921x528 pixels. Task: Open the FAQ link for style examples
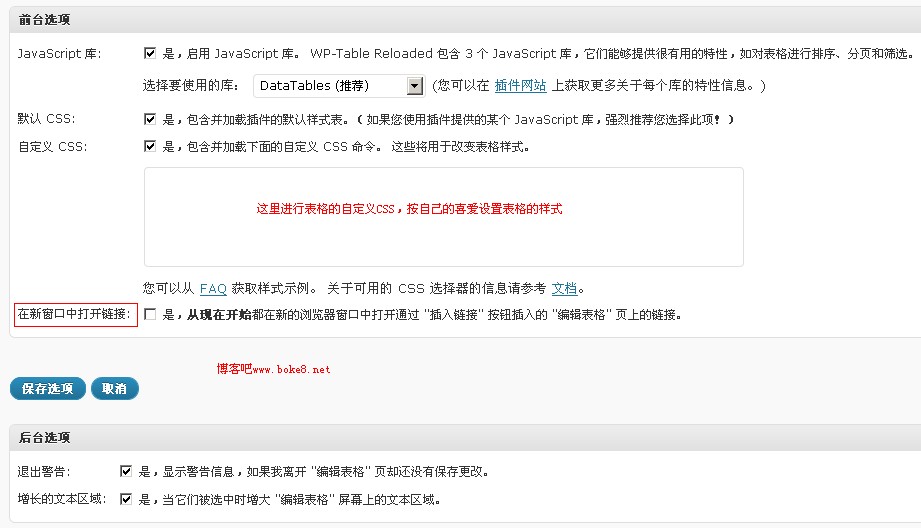[x=213, y=288]
